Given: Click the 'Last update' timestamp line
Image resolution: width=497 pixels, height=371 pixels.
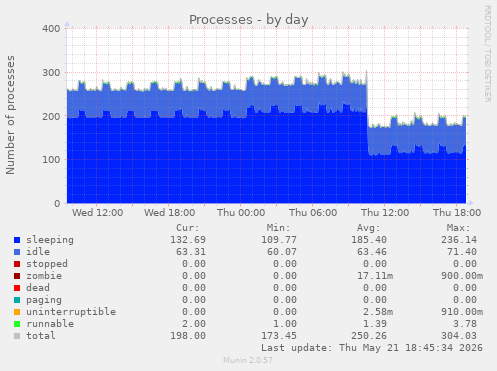Looking at the screenshot, I should click(372, 348).
